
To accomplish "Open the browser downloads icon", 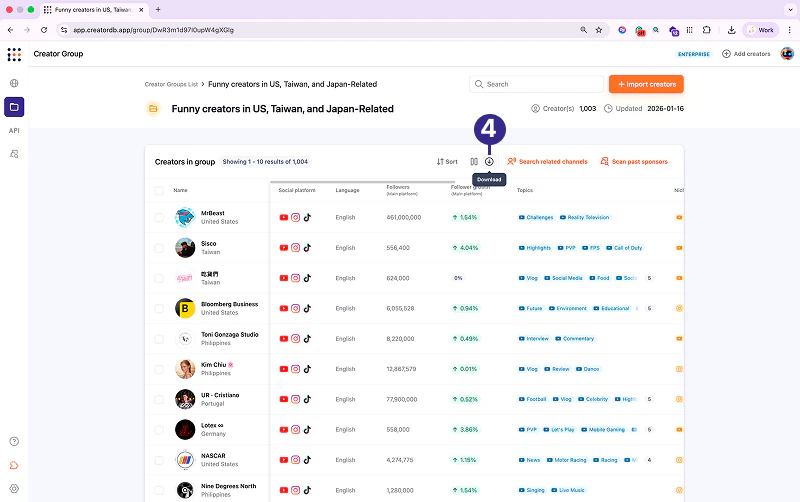I will click(732, 30).
